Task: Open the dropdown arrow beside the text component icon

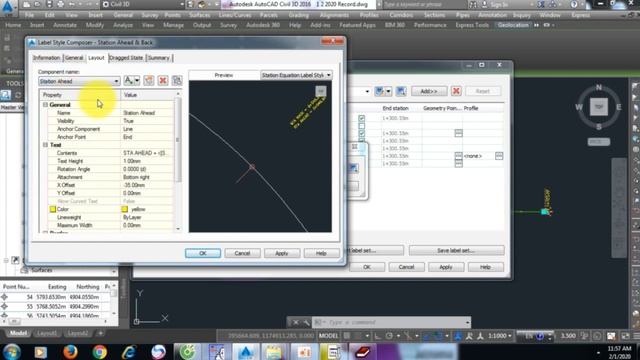Action: 137,80
